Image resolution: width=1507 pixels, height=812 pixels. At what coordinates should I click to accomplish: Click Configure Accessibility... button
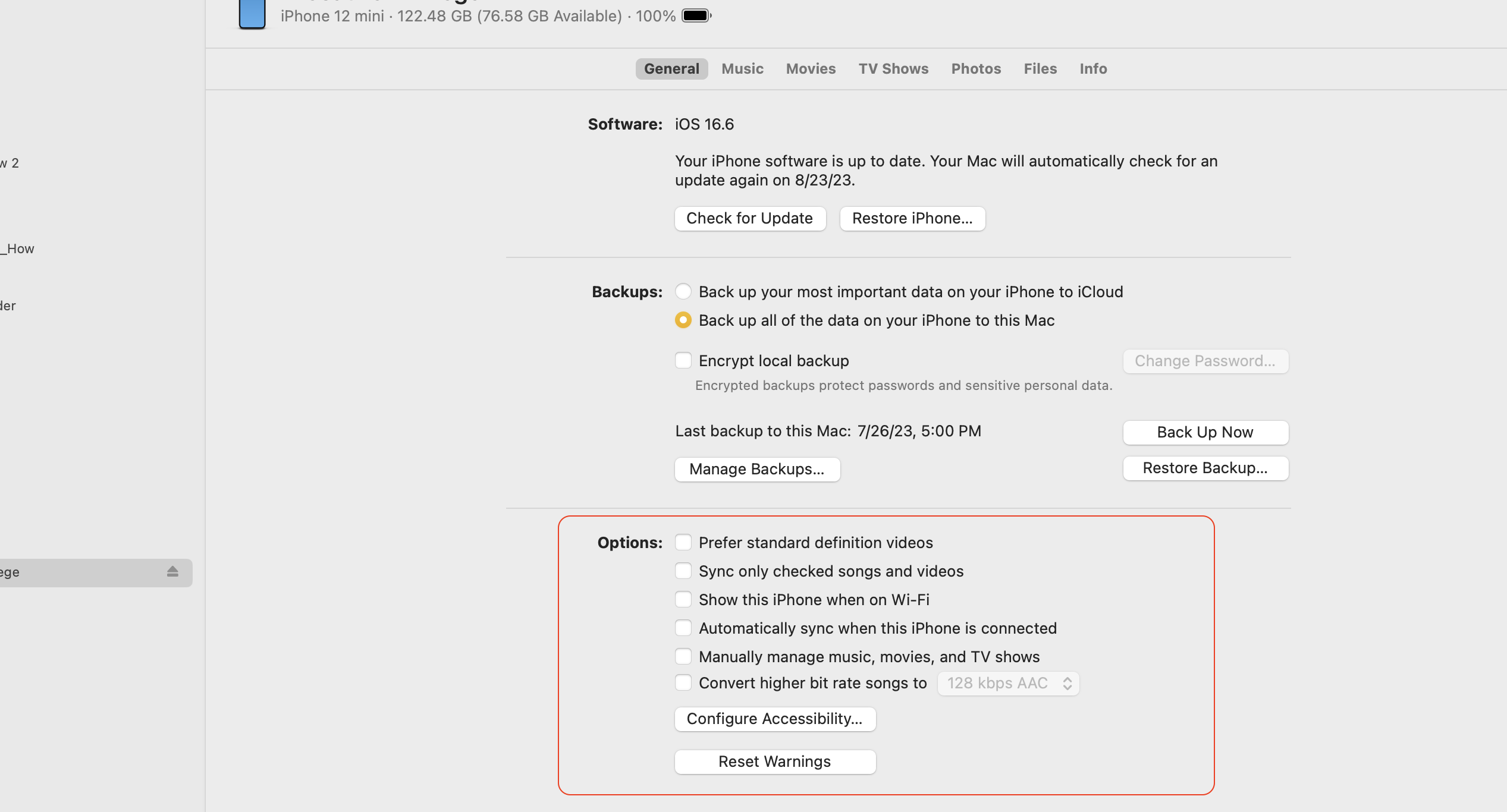tap(775, 719)
